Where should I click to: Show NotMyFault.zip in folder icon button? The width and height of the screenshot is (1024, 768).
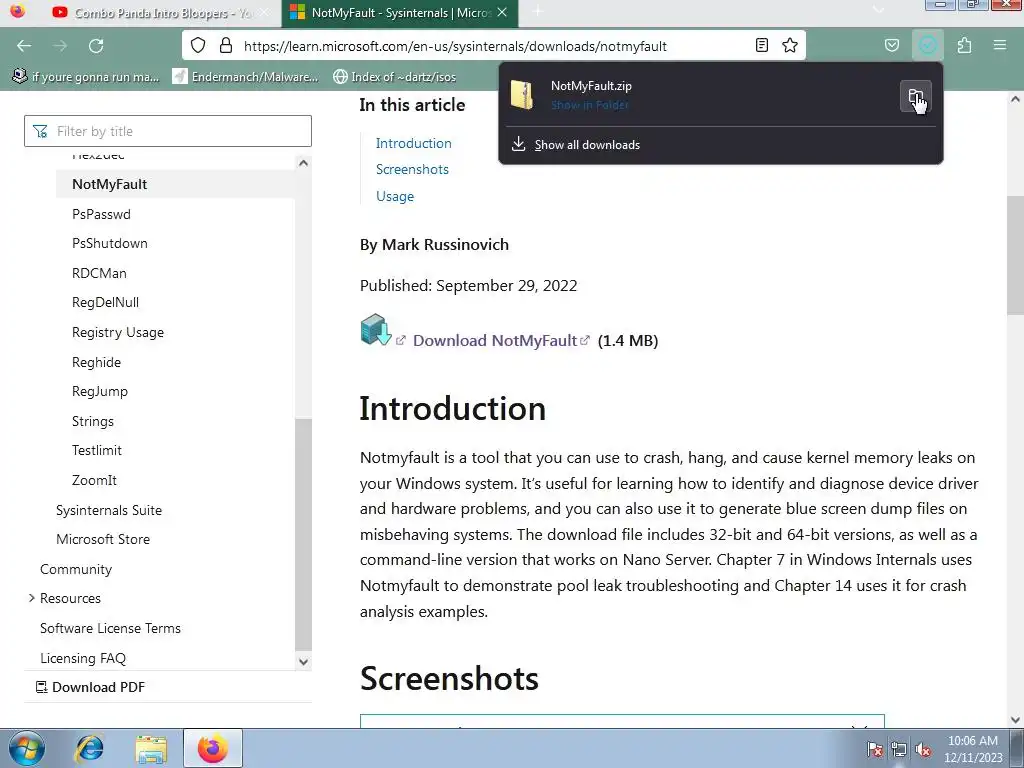pos(915,97)
